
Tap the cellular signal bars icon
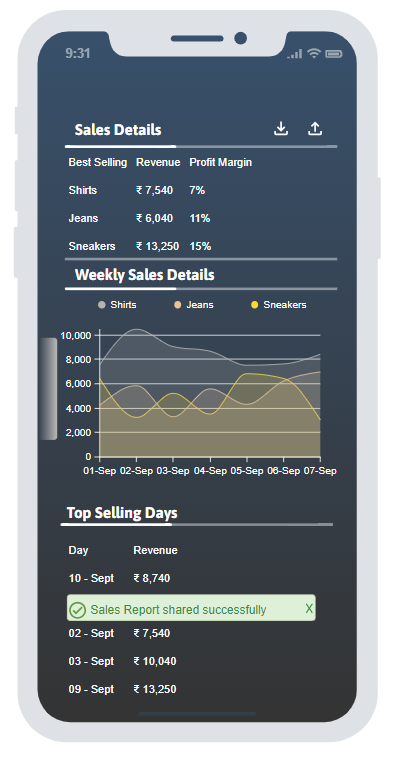click(x=294, y=54)
